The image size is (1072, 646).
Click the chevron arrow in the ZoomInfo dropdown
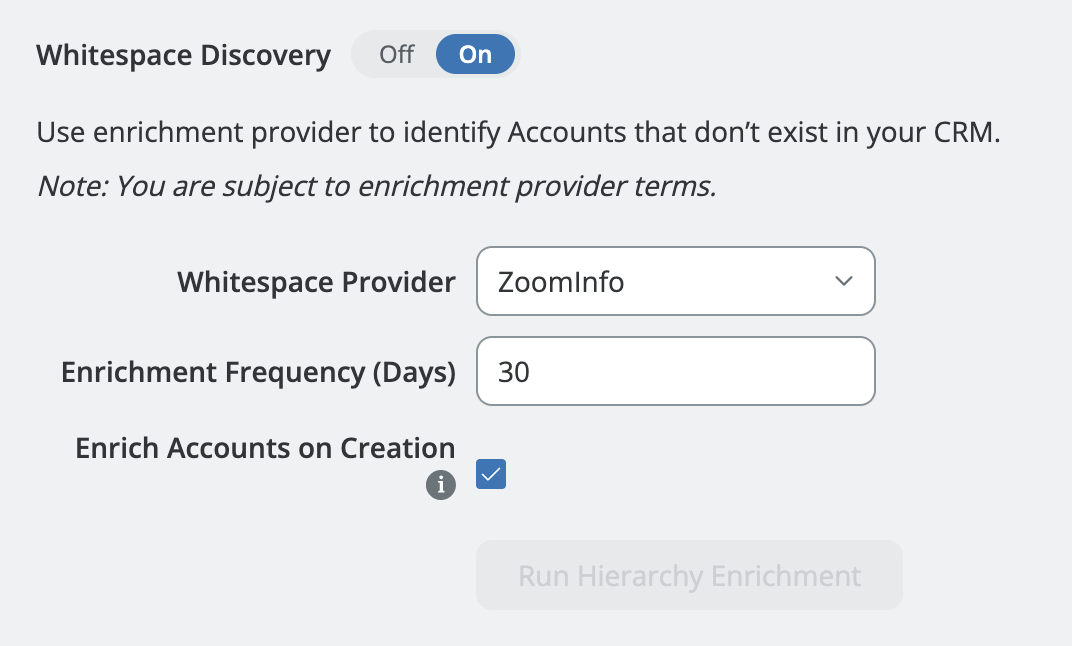point(843,282)
